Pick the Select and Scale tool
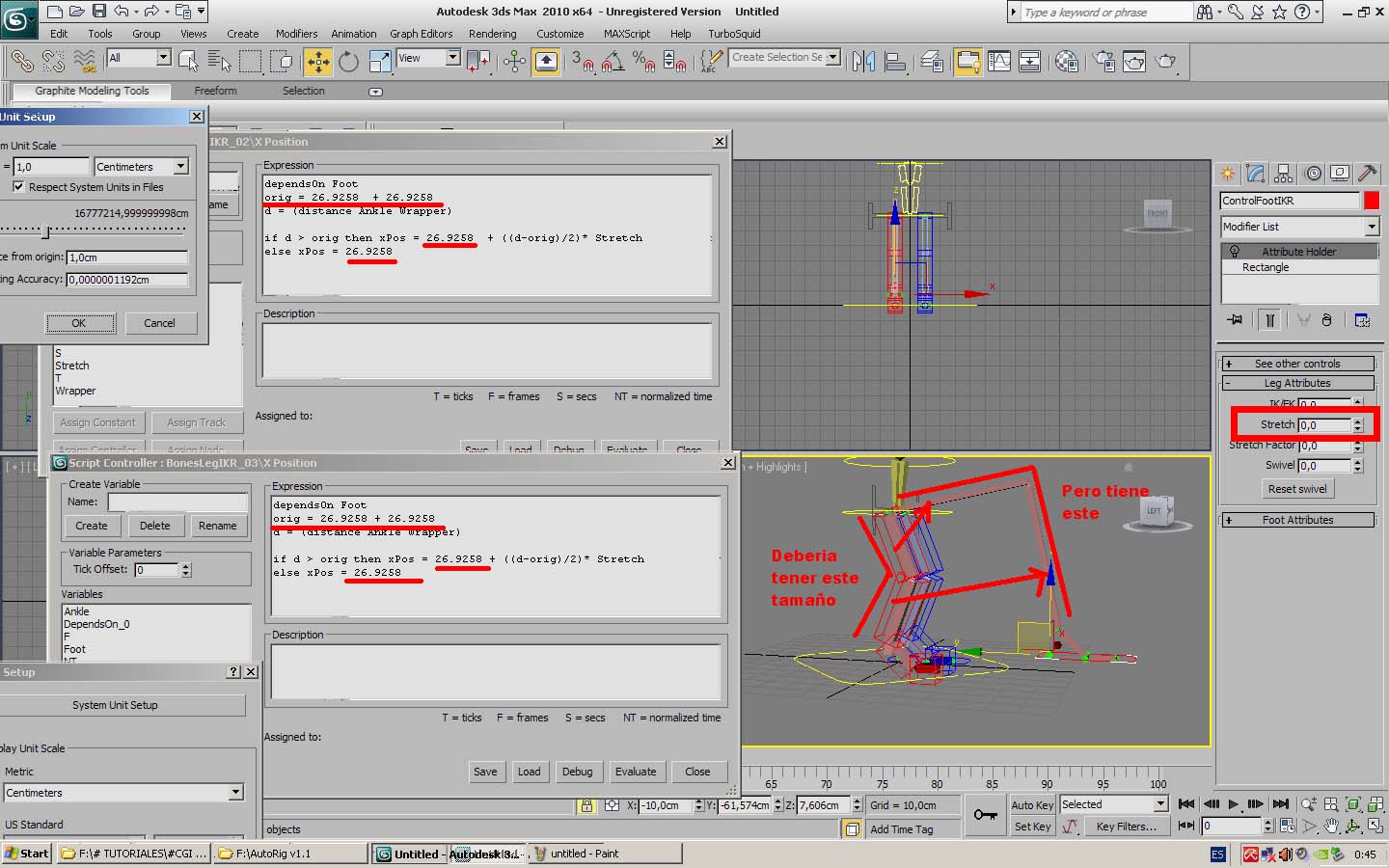 380,61
